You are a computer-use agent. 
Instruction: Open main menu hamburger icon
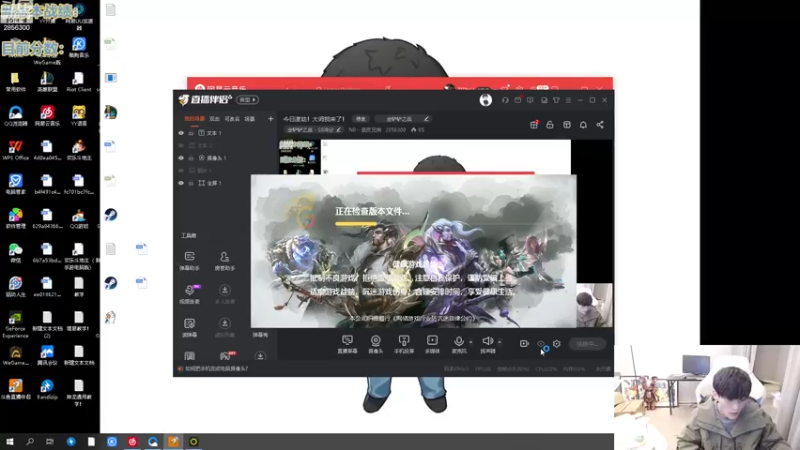568,100
